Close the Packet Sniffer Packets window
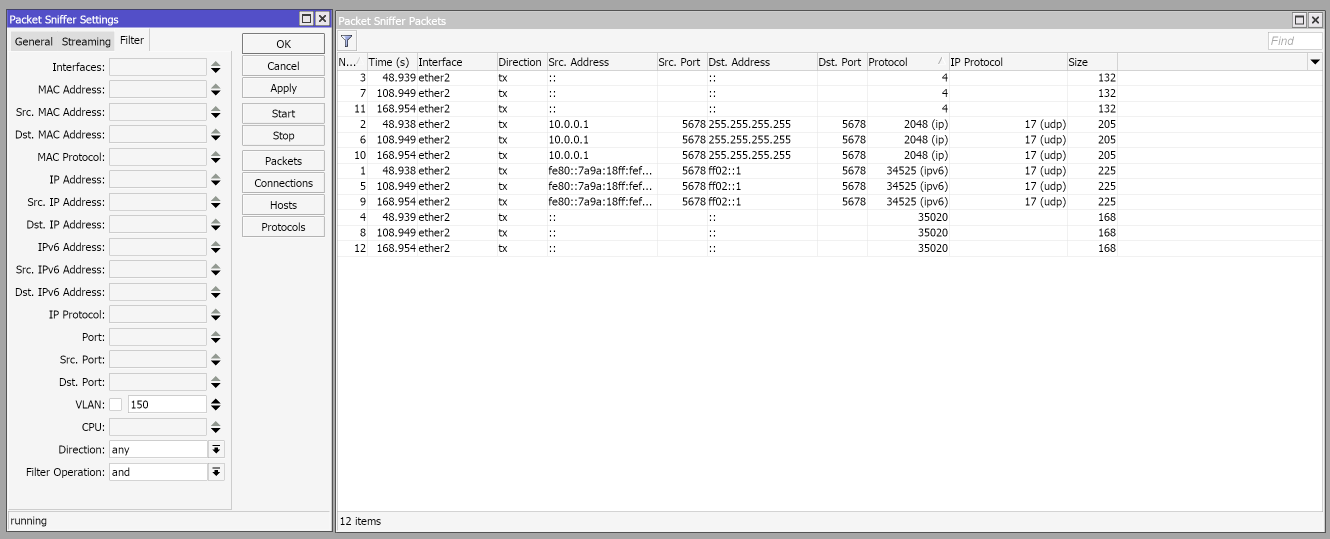1330x539 pixels. coord(1315,20)
